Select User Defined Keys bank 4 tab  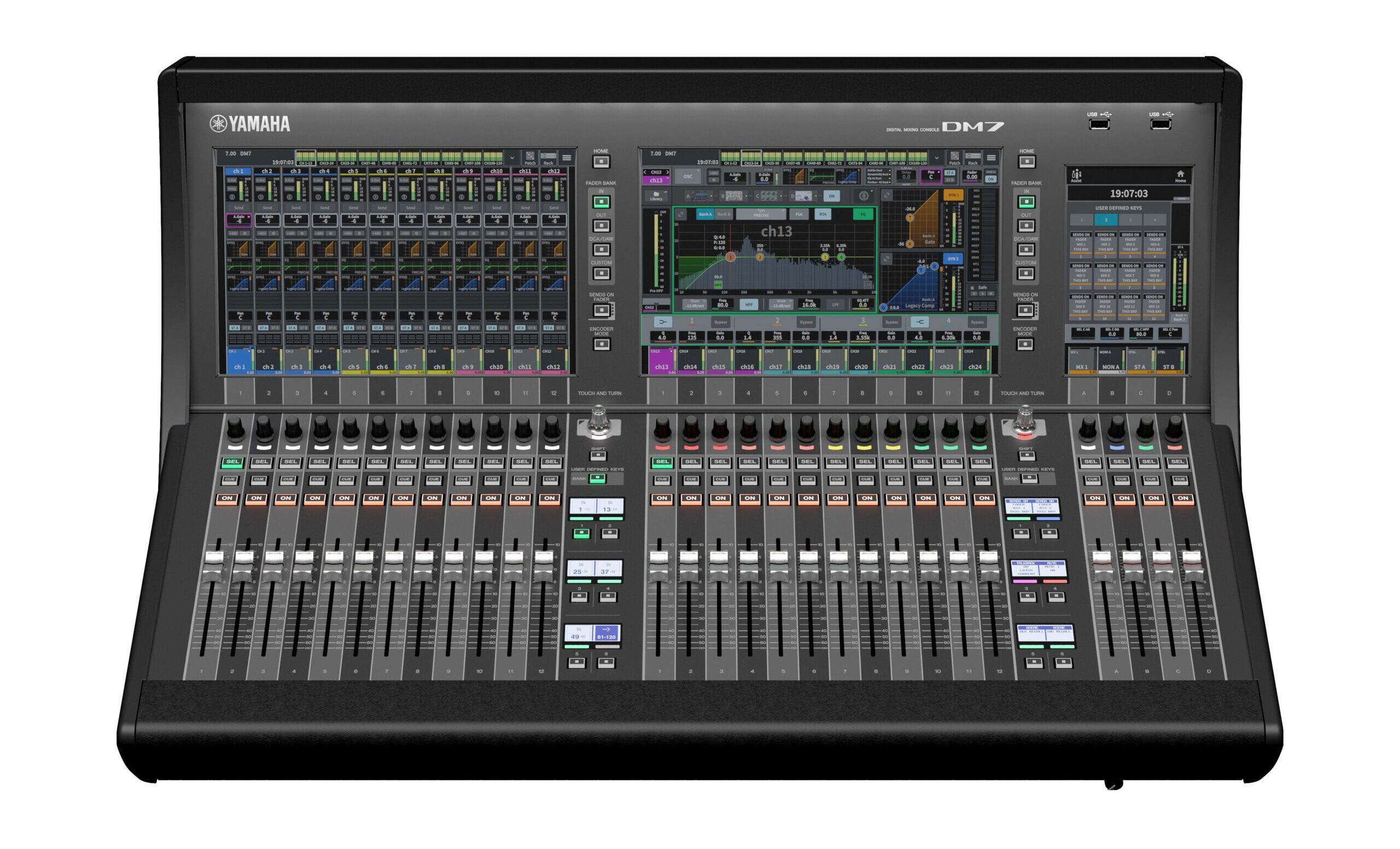tap(1154, 220)
